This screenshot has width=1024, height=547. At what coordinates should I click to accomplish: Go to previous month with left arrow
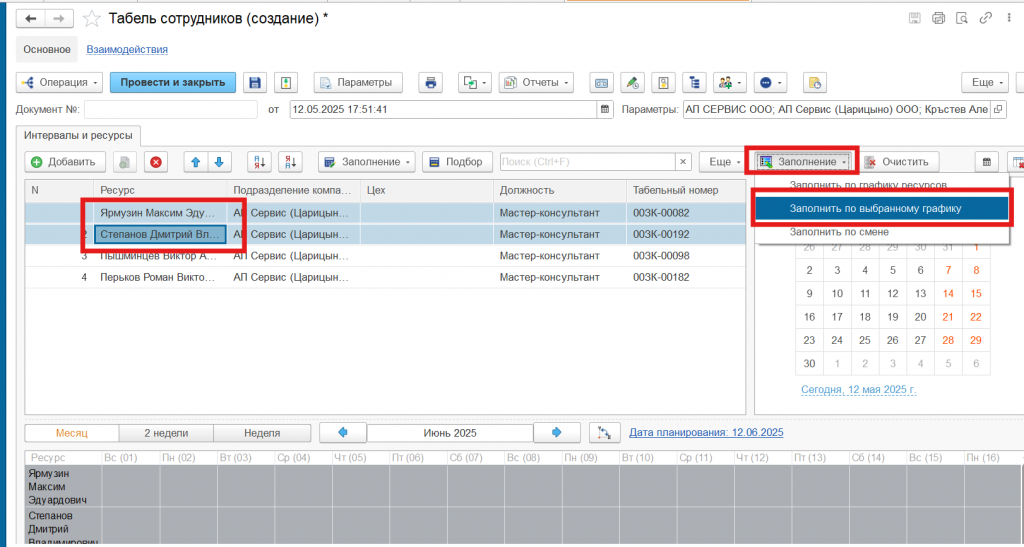[x=342, y=433]
